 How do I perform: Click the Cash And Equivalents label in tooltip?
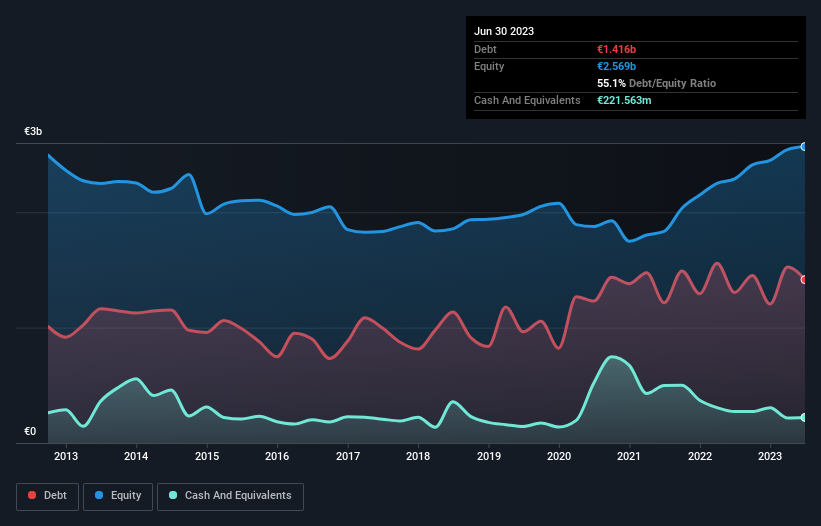coord(527,100)
